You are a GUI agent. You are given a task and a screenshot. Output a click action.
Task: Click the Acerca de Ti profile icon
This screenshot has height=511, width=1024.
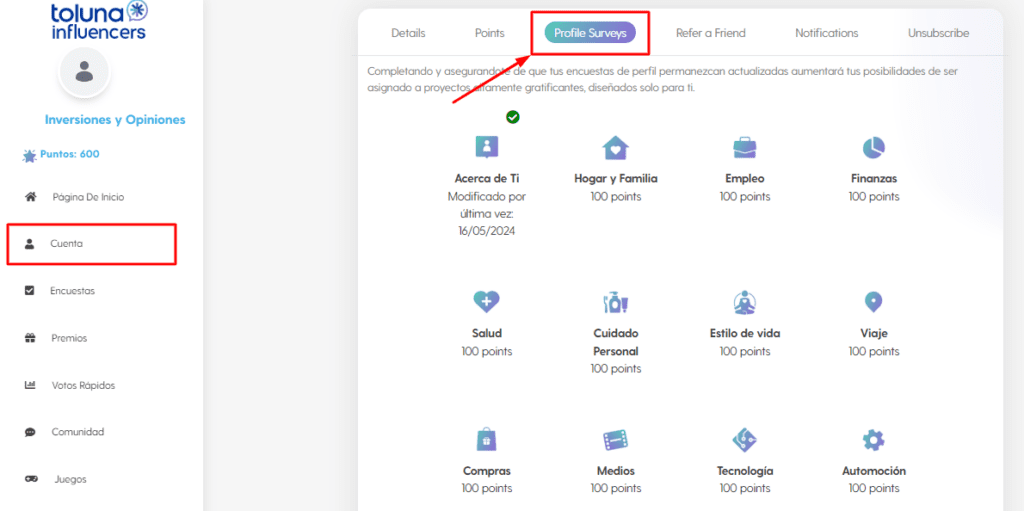486,148
